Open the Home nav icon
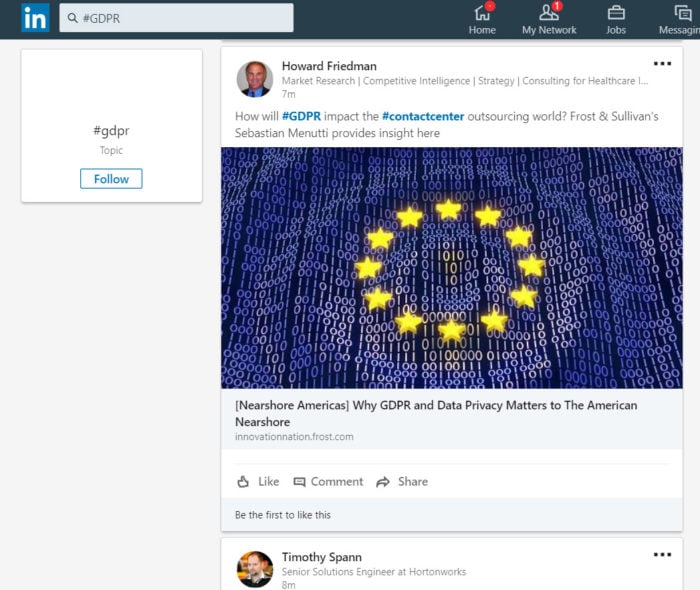This screenshot has width=700, height=590. click(482, 12)
